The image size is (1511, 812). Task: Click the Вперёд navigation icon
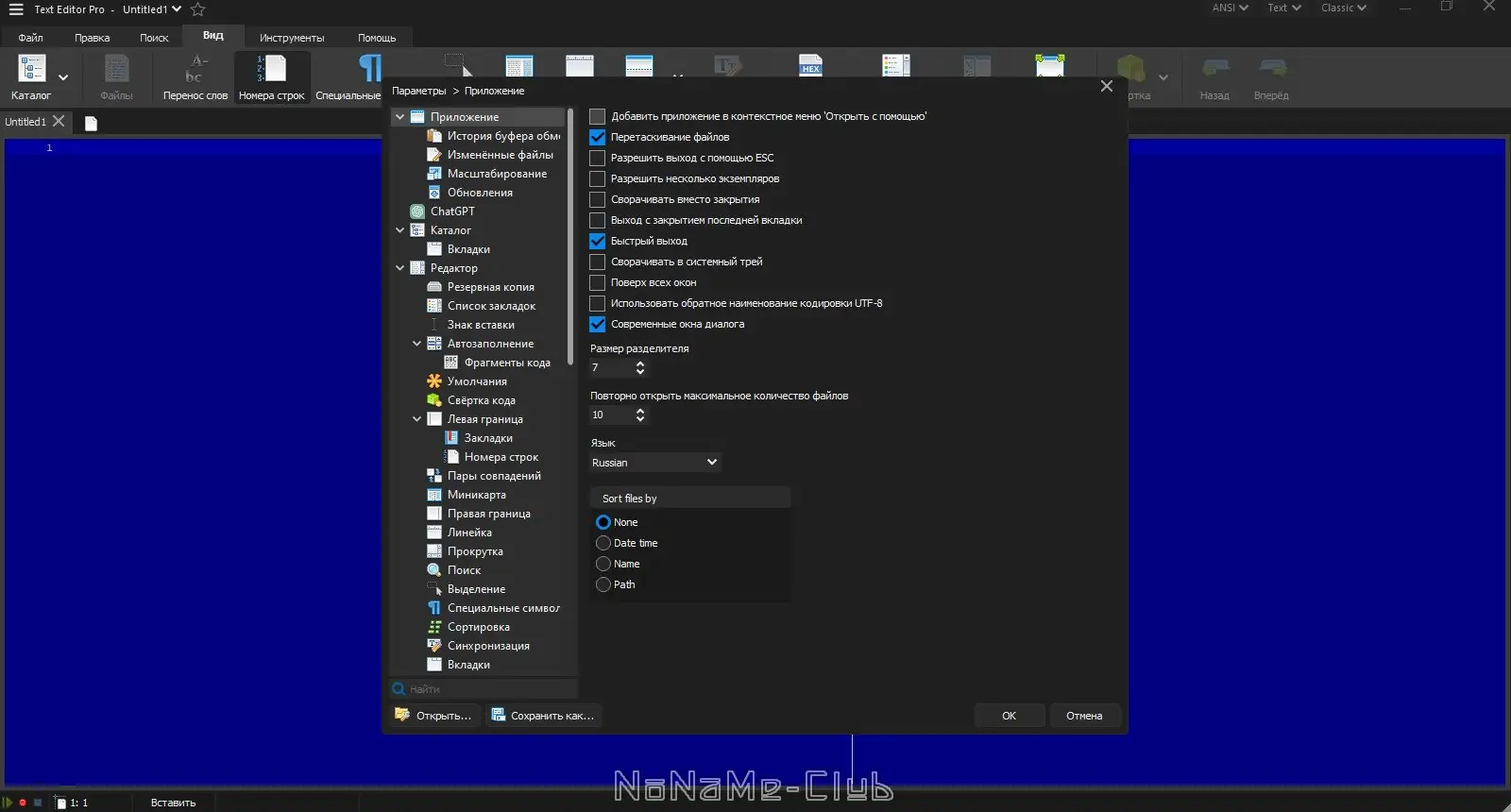(1271, 77)
